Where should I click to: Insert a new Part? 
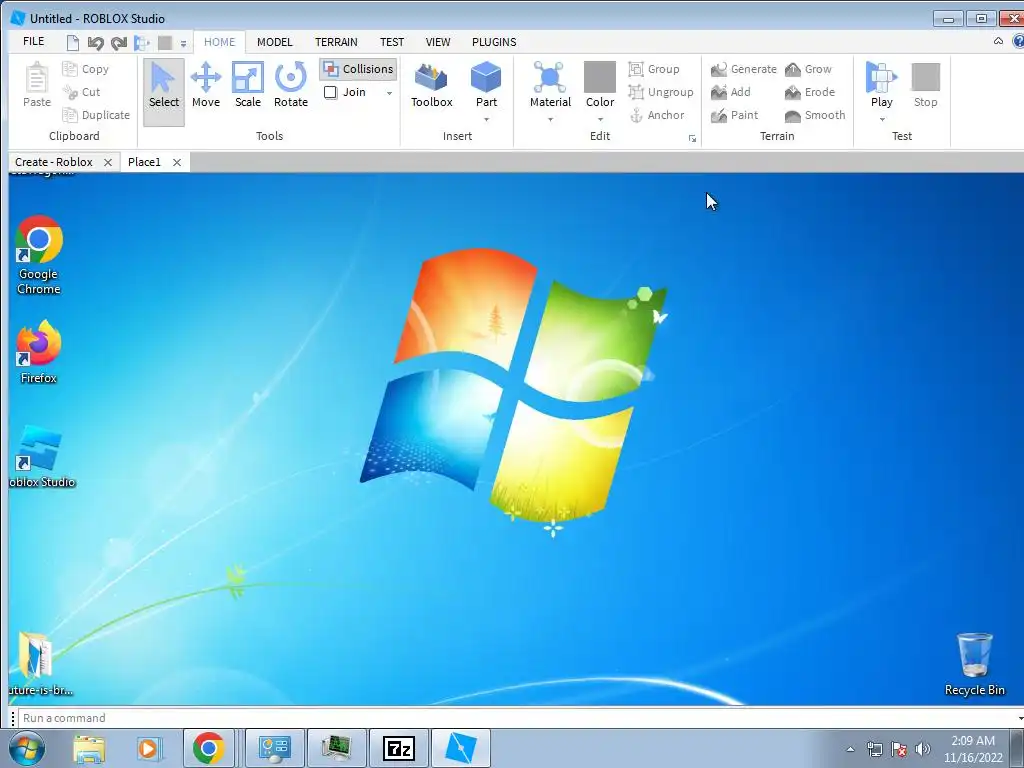coord(486,85)
